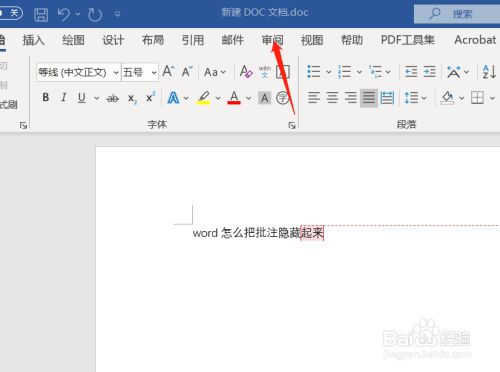Viewport: 500px width, 372px height.
Task: Decrease font size with the smaller A
Action: coord(187,71)
